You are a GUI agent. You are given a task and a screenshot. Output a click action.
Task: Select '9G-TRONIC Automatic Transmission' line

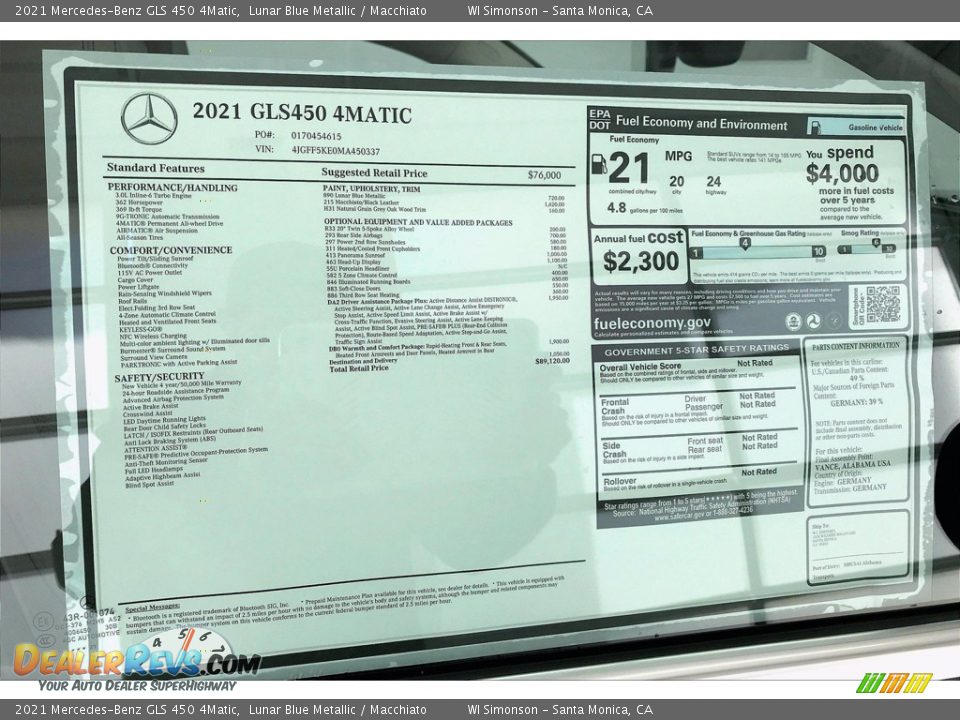click(x=167, y=217)
